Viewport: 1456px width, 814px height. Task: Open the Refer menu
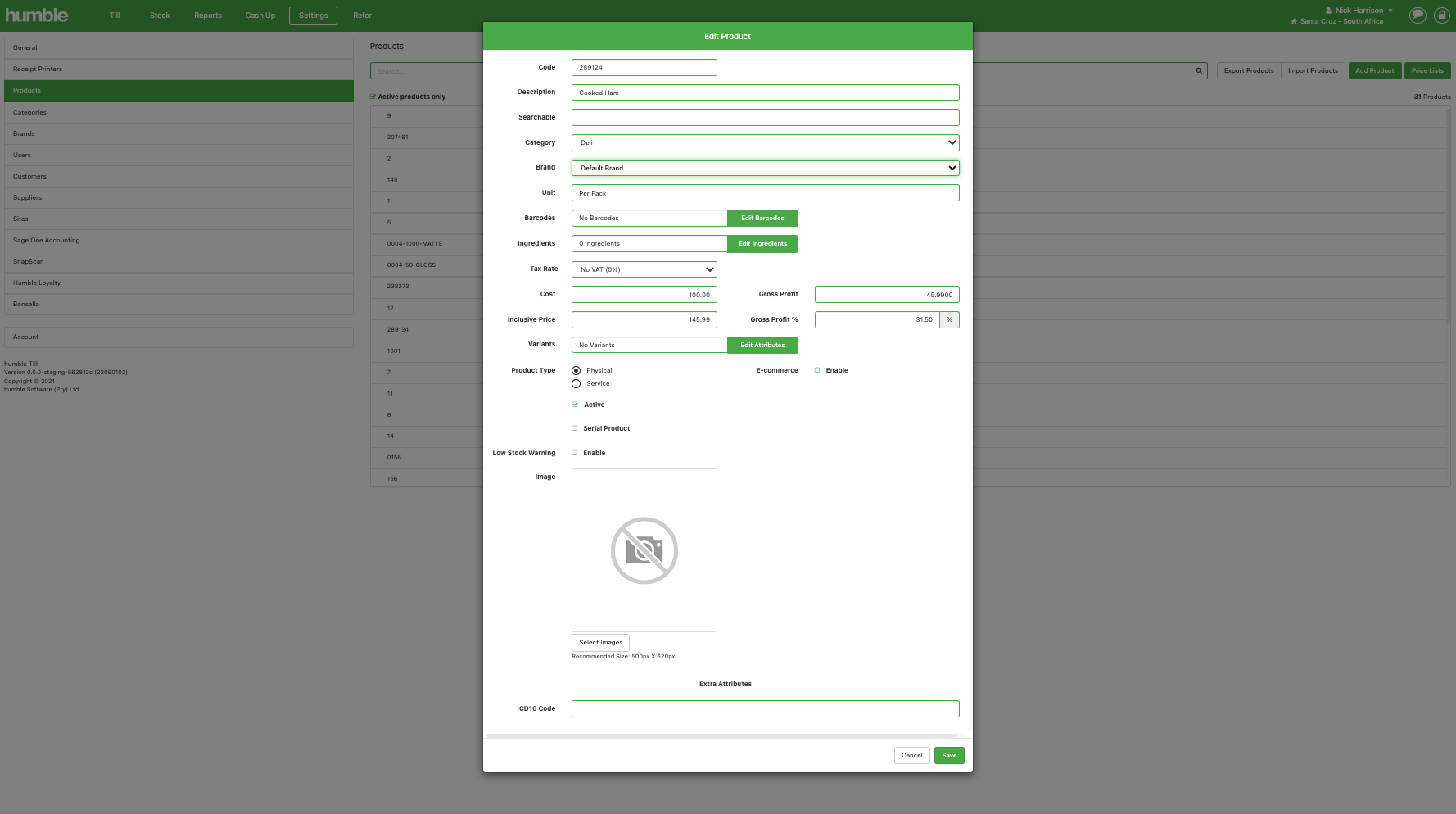tap(362, 16)
